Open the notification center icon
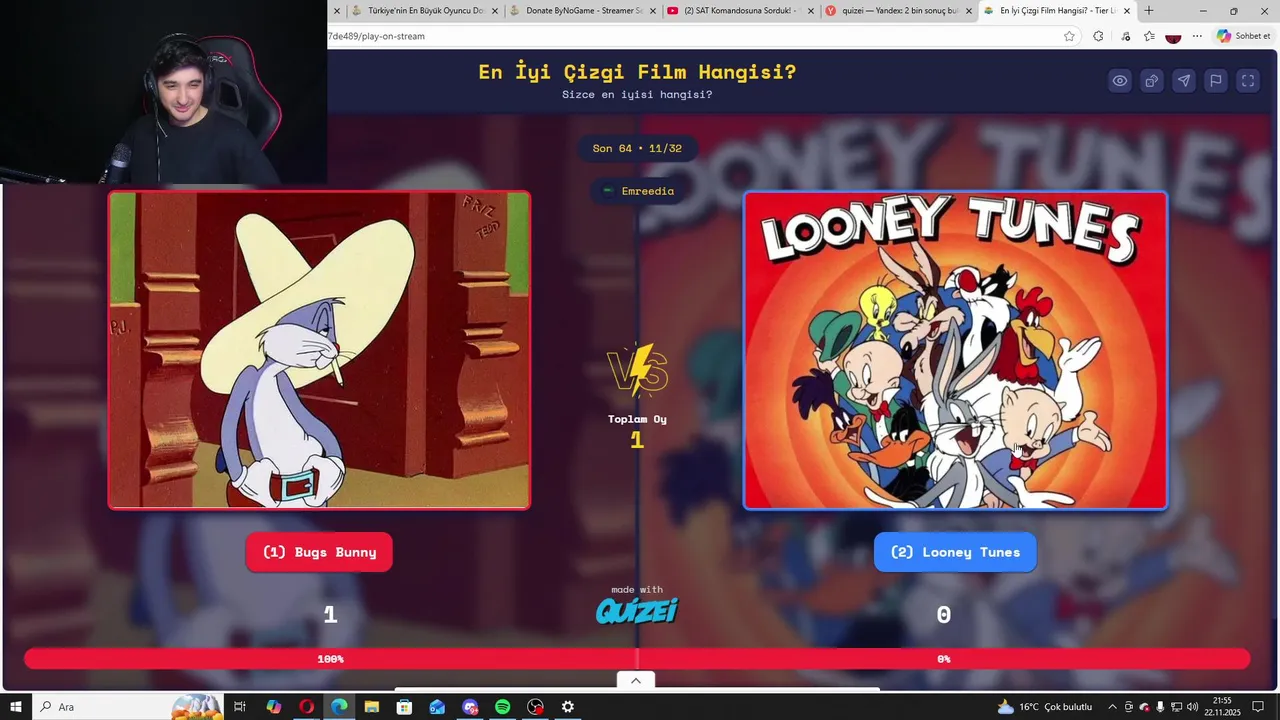This screenshot has width=1280, height=720. click(x=1258, y=707)
